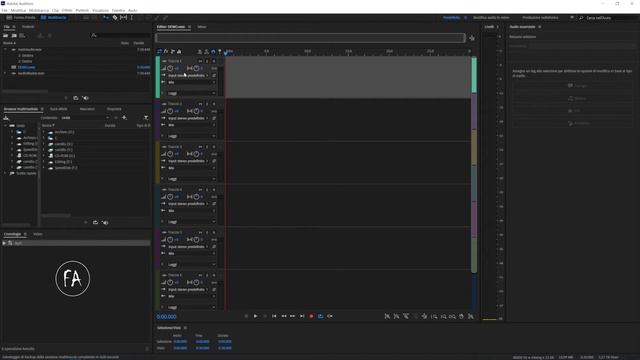Screen dimensions: 640x360
Task: Mute Traccia 2
Action: tap(200, 104)
